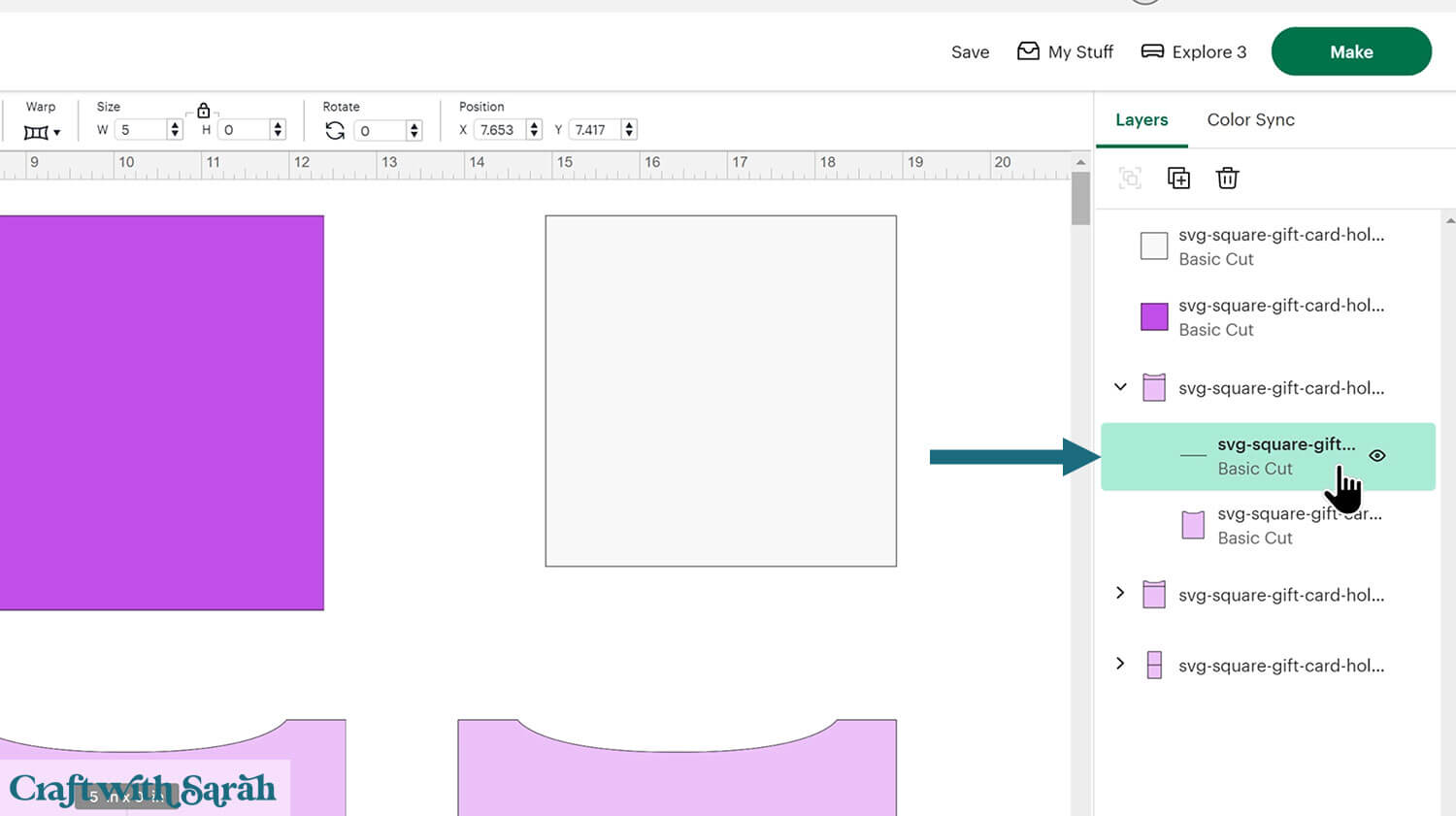Click the Duplicate layer icon
The width and height of the screenshot is (1456, 816).
1178,178
